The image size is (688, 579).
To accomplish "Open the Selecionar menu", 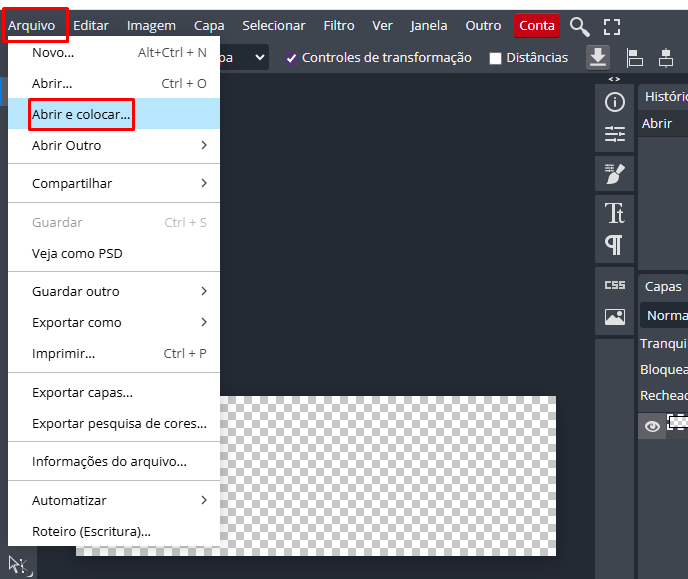I will pos(274,26).
